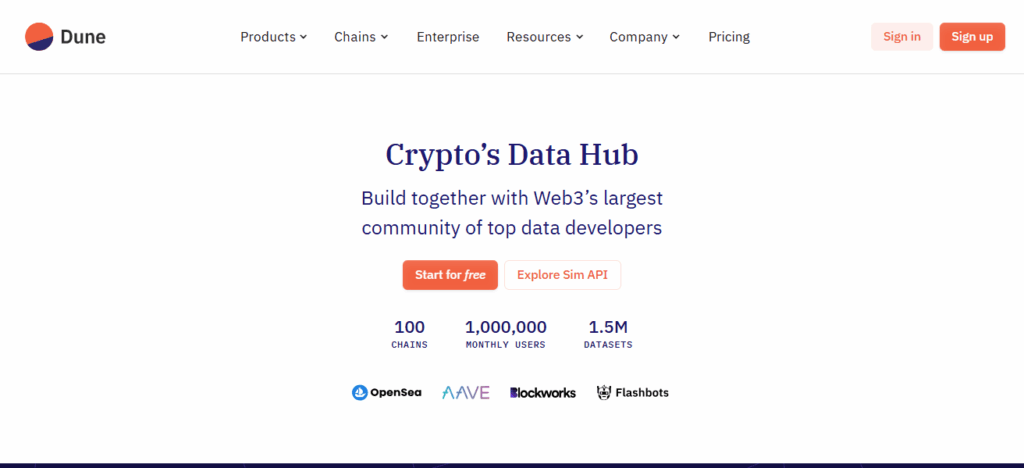Open the Chains dropdown chevron
Image resolution: width=1024 pixels, height=468 pixels.
click(x=385, y=37)
